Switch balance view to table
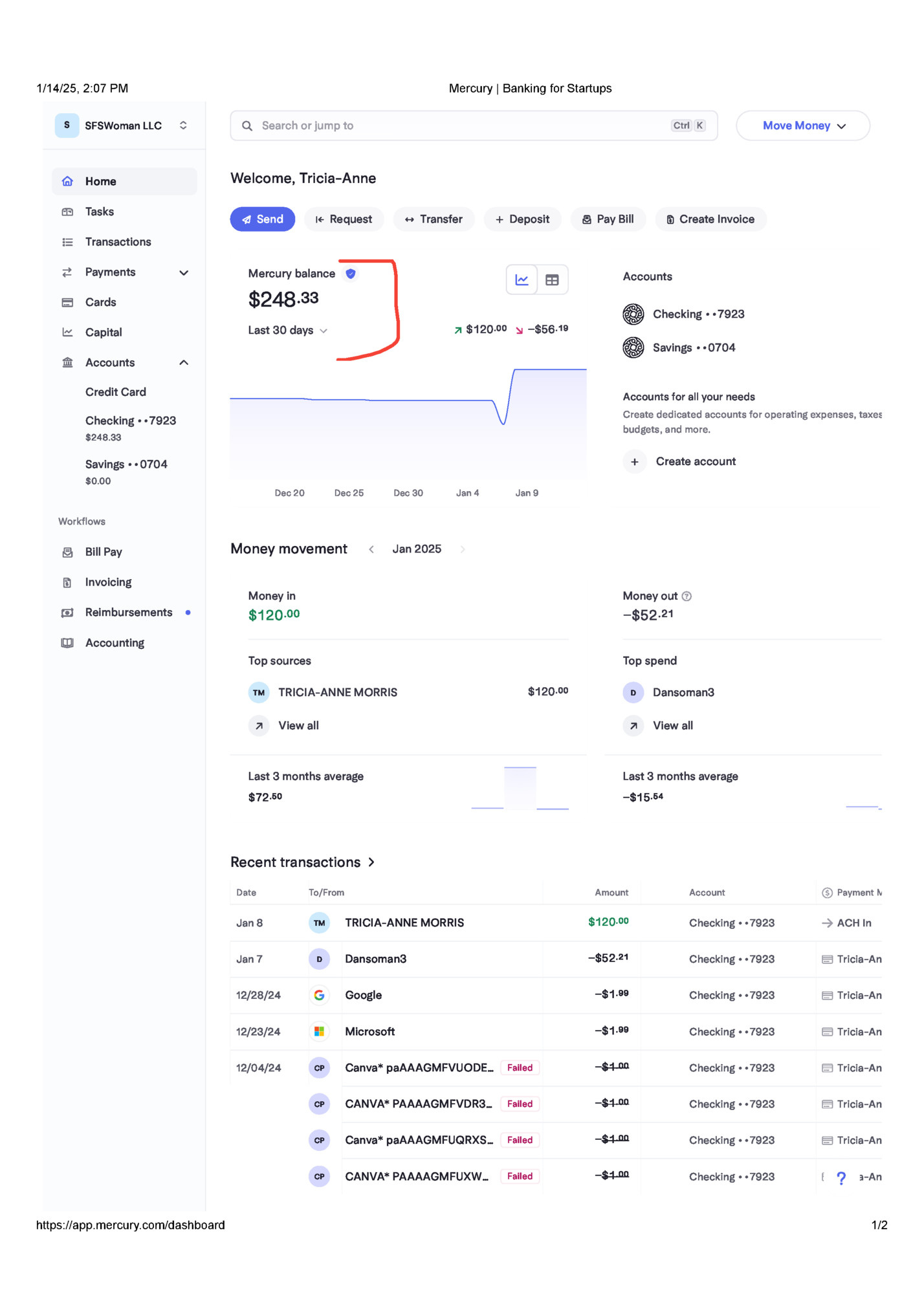The width and height of the screenshot is (924, 1312). click(x=552, y=279)
